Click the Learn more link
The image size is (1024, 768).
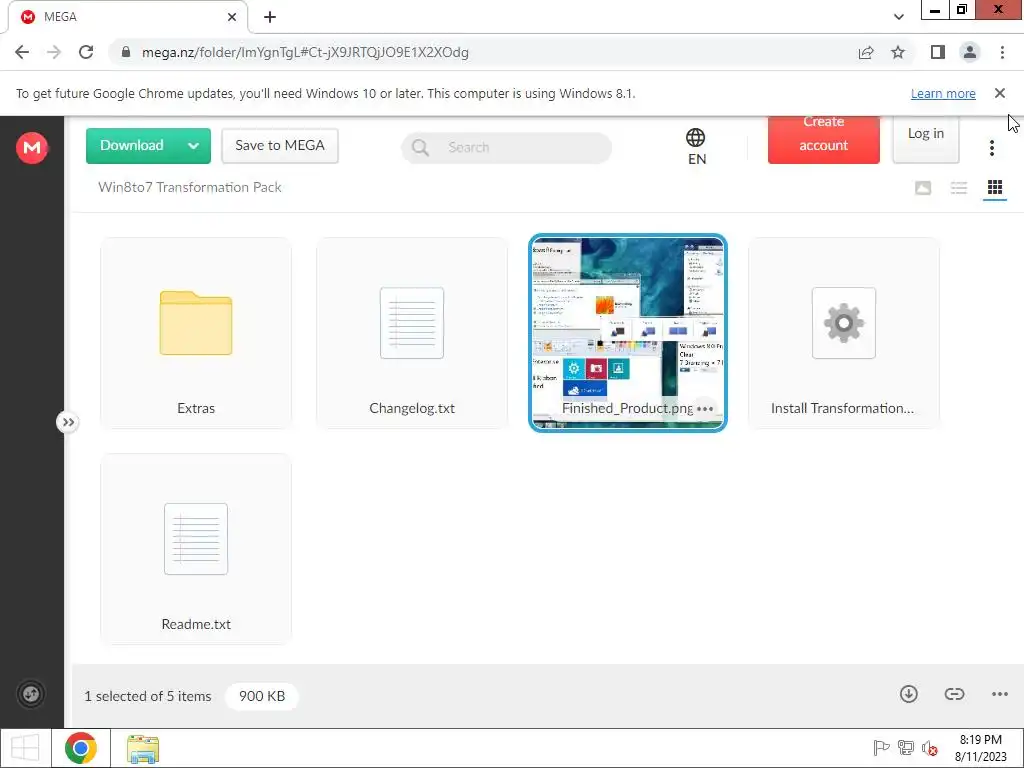click(943, 94)
